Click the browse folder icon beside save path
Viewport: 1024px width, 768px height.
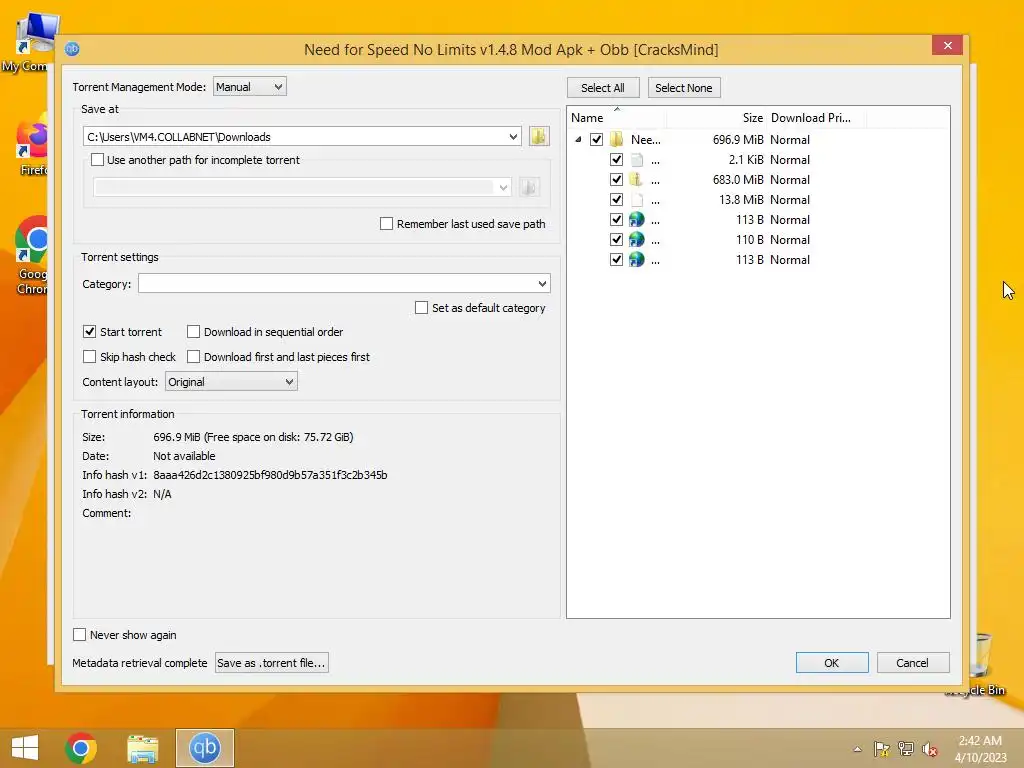click(539, 136)
